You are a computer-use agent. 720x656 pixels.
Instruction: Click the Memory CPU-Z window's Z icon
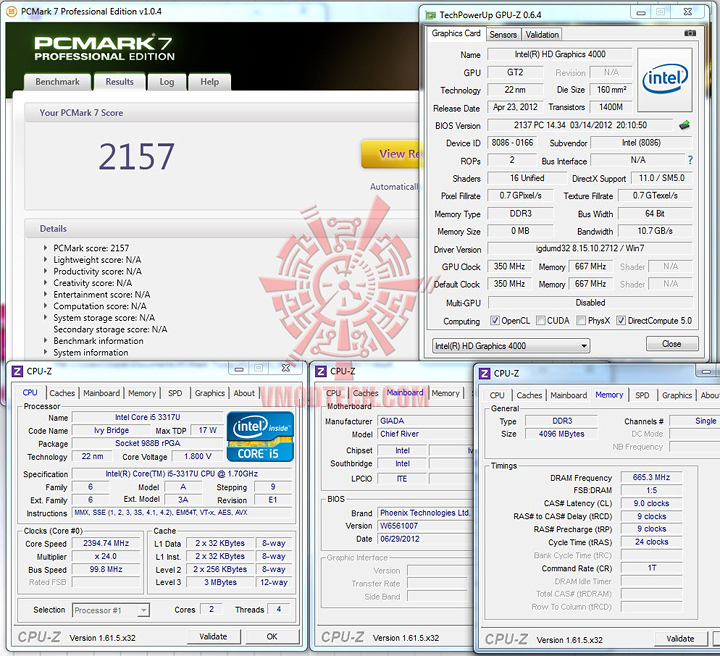(484, 373)
